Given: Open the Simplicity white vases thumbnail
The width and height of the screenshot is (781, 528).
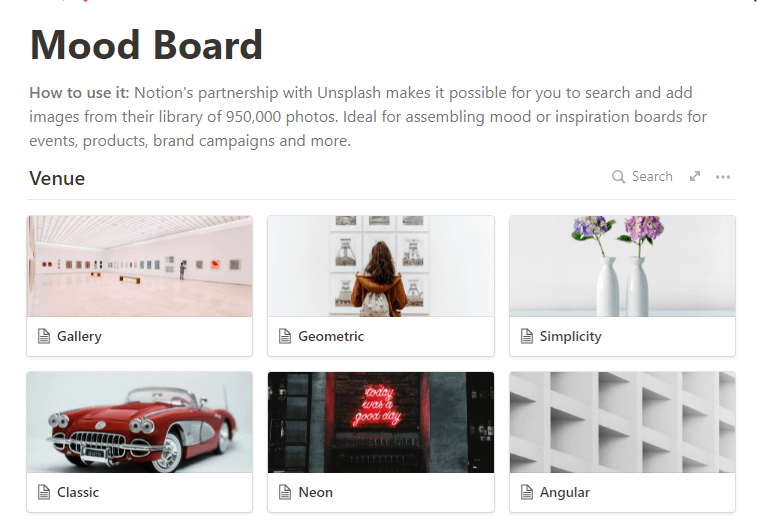Looking at the screenshot, I should [622, 266].
